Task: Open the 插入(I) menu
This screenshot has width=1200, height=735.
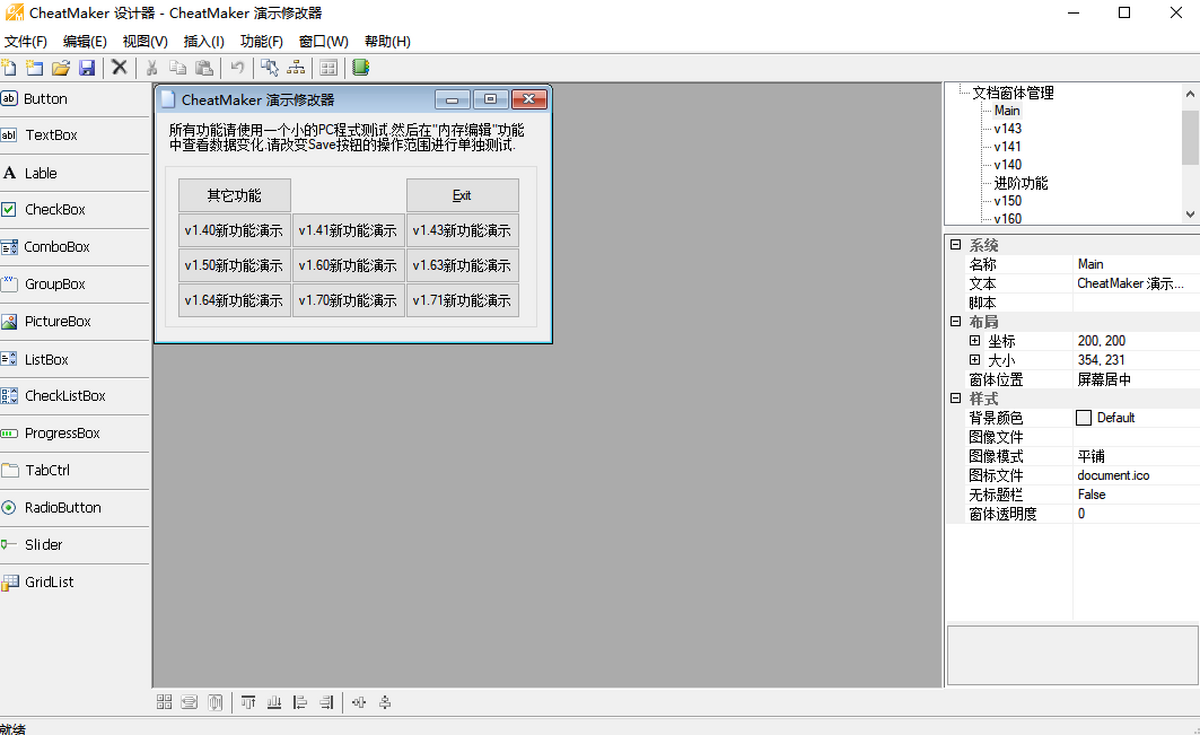Action: (204, 41)
